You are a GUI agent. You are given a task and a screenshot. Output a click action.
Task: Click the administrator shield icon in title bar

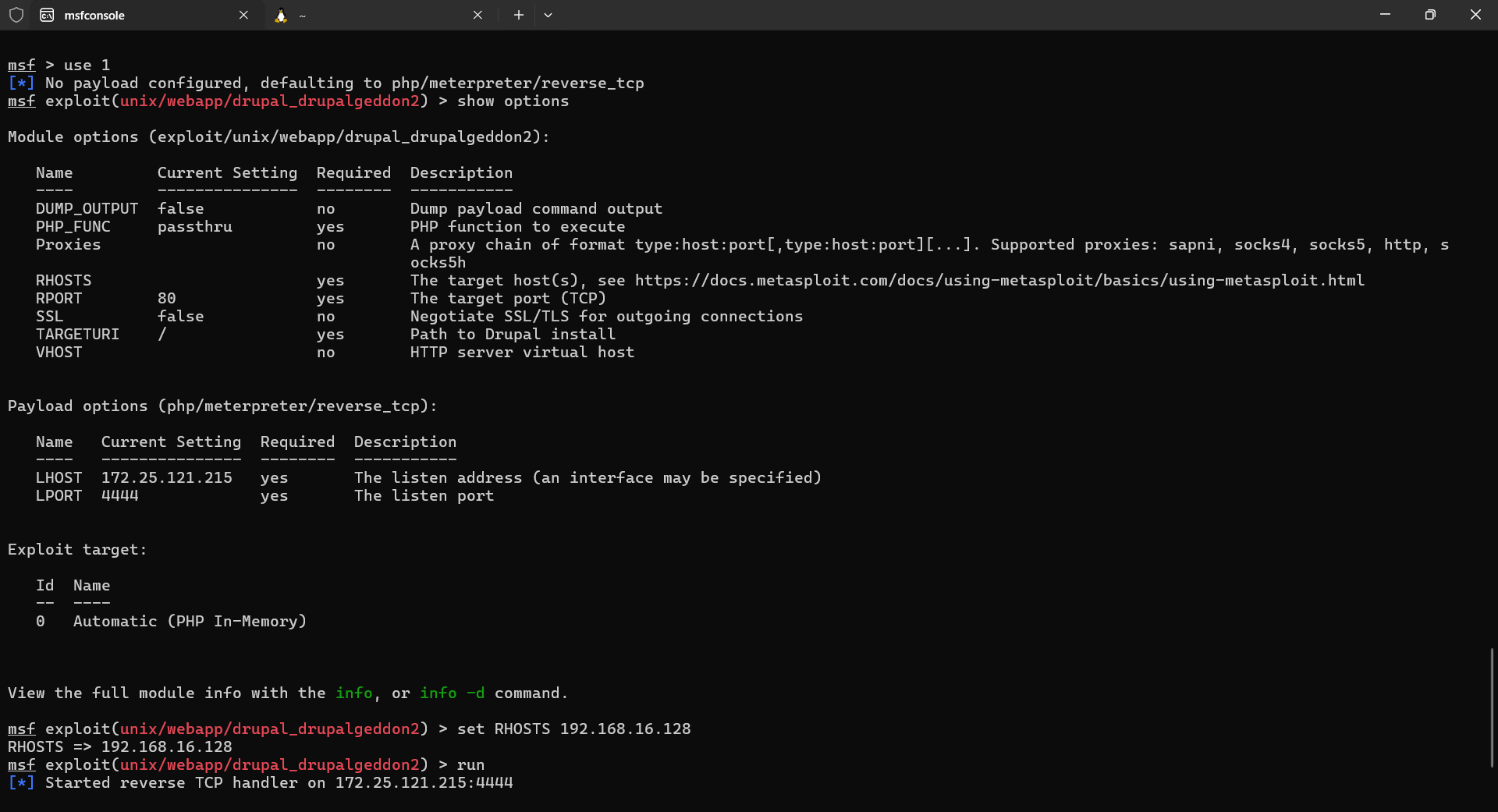pos(16,15)
